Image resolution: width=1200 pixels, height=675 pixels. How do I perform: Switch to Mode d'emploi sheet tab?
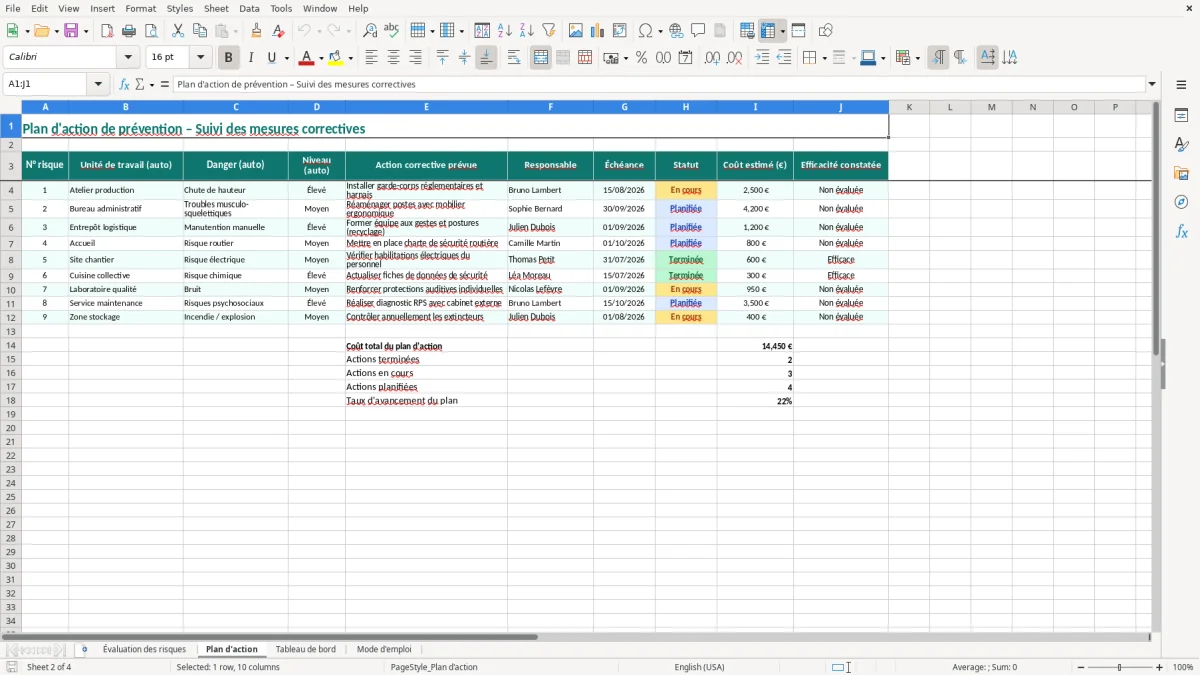(384, 649)
